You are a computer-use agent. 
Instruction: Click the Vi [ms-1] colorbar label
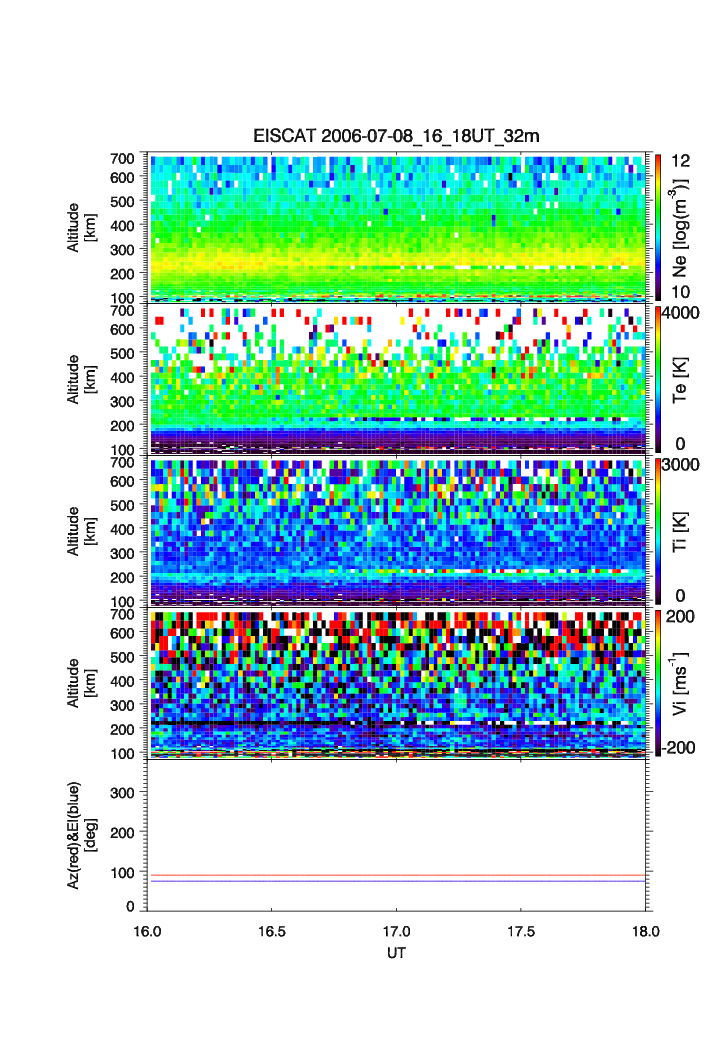coord(680,682)
